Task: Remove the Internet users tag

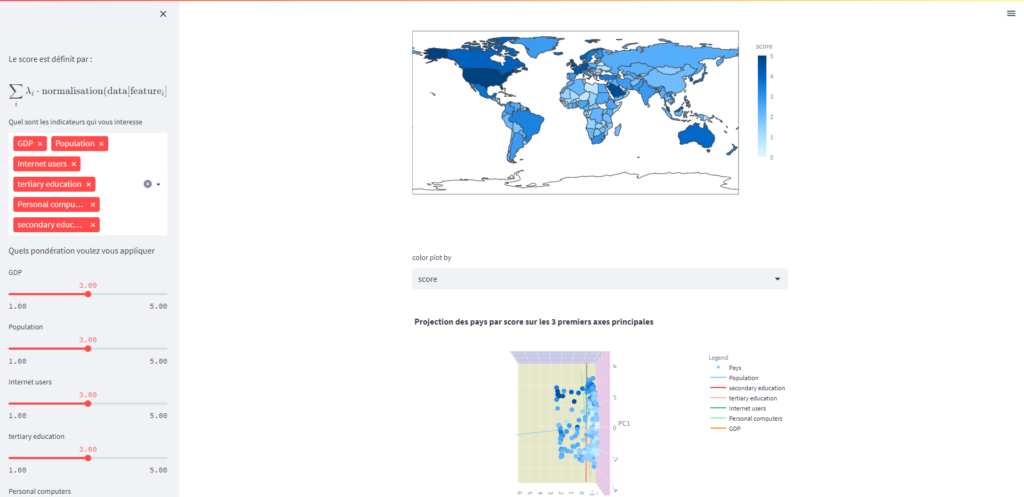Action: 74,164
